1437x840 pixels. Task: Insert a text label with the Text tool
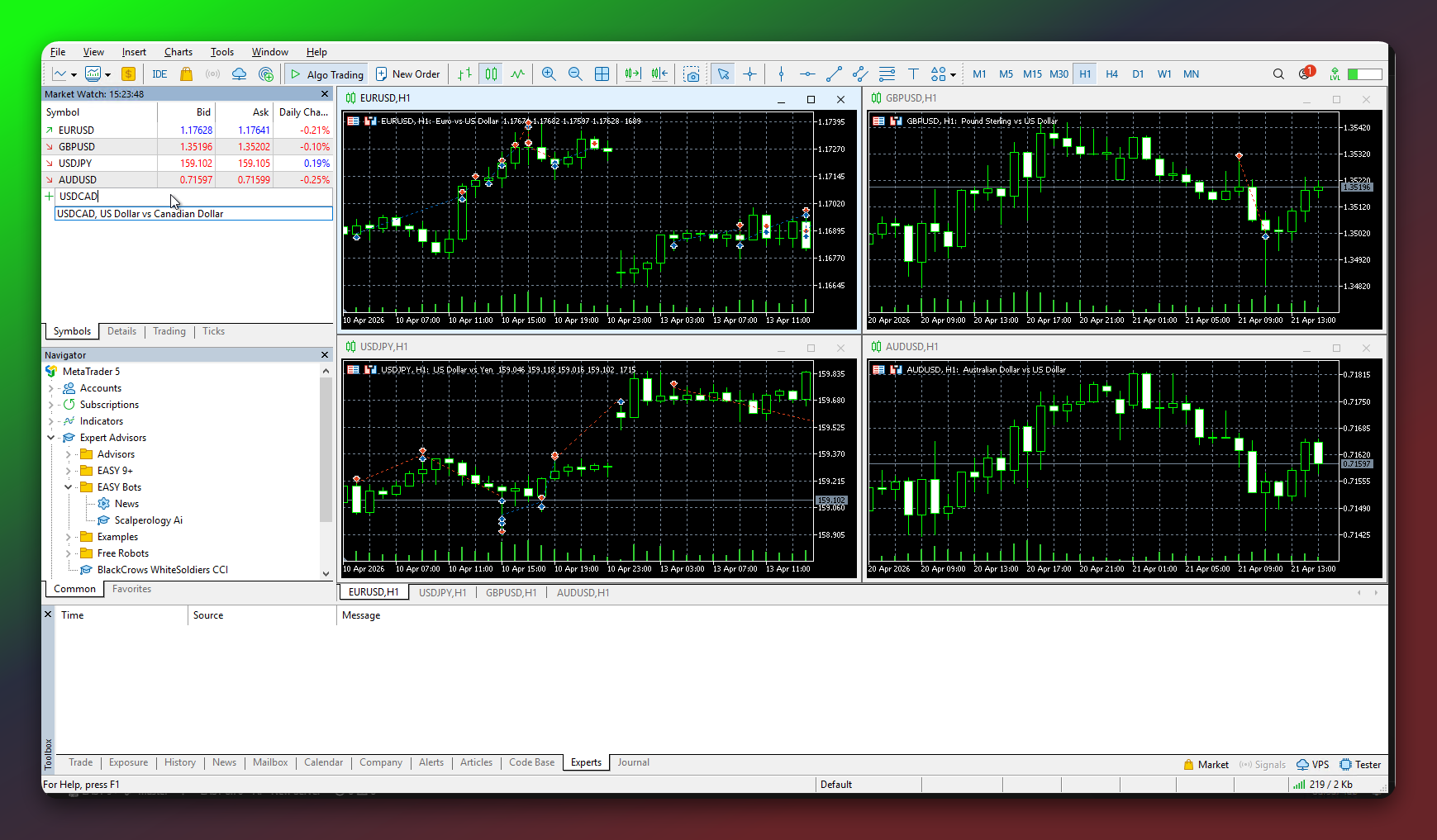pos(913,74)
